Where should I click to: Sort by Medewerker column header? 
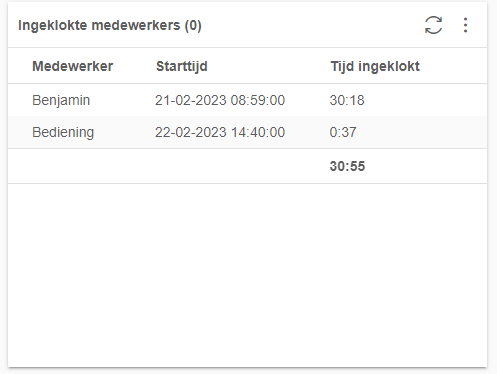[x=72, y=66]
